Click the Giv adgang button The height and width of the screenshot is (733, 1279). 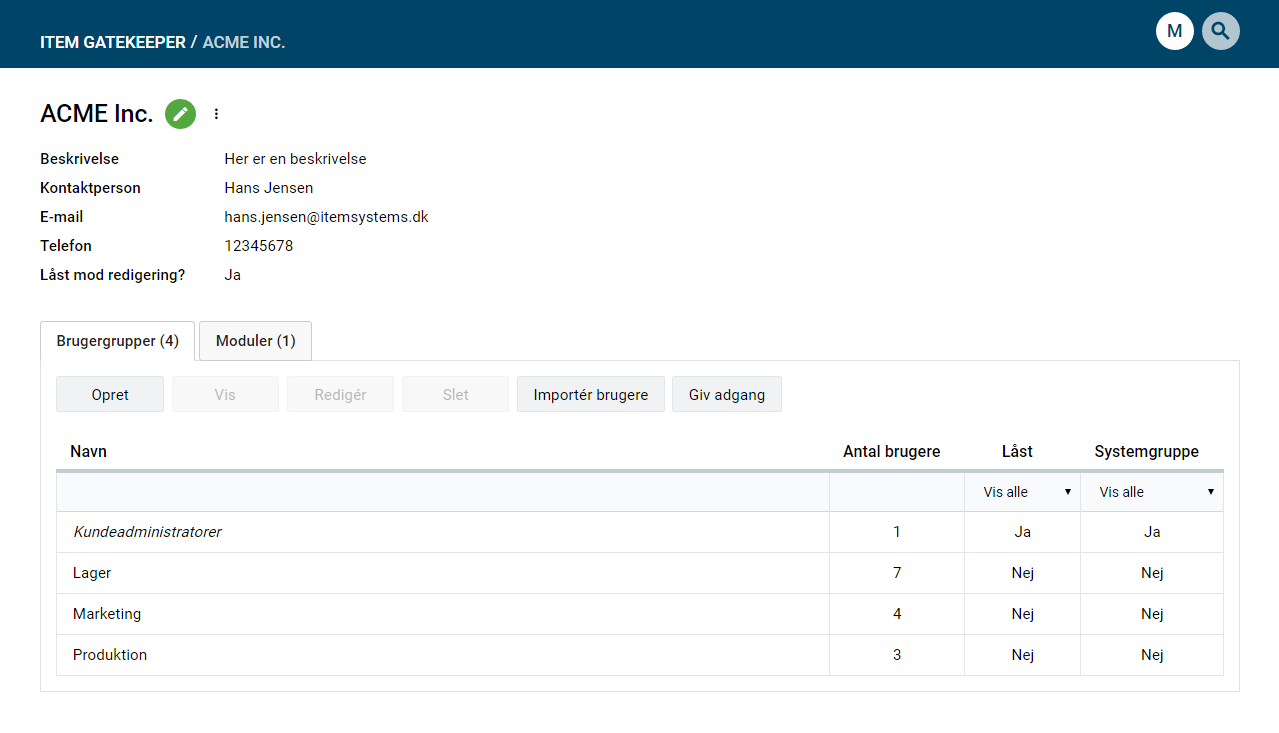726,394
